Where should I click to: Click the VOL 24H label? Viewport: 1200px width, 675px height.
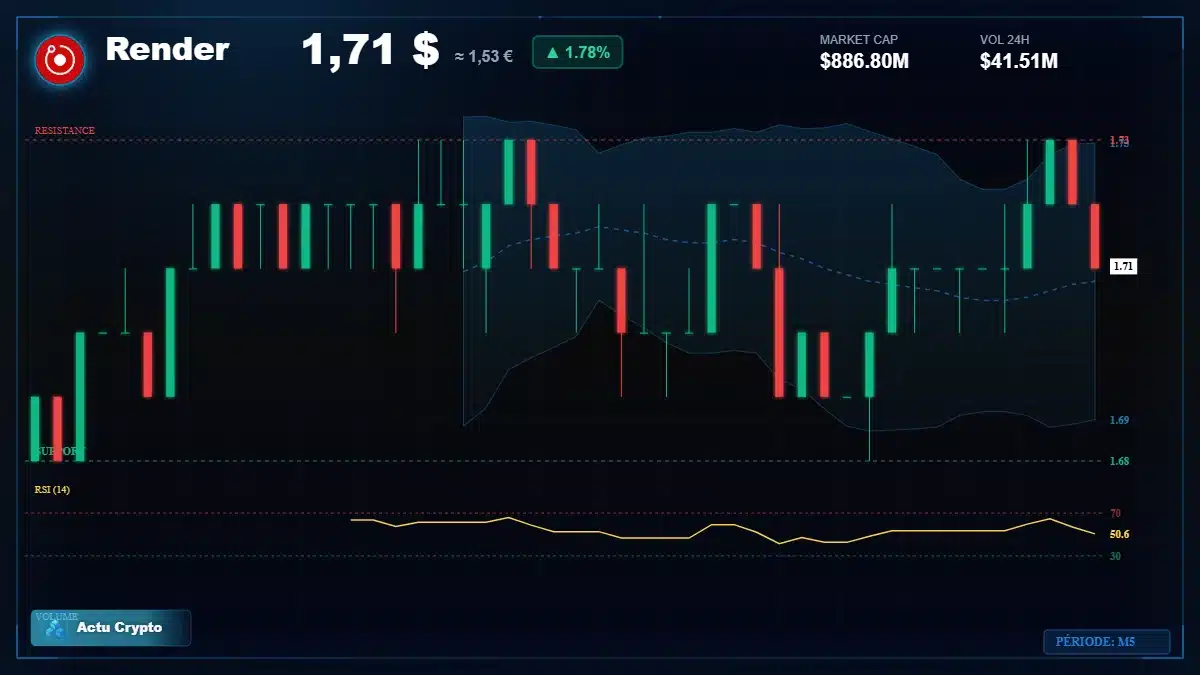1005,40
